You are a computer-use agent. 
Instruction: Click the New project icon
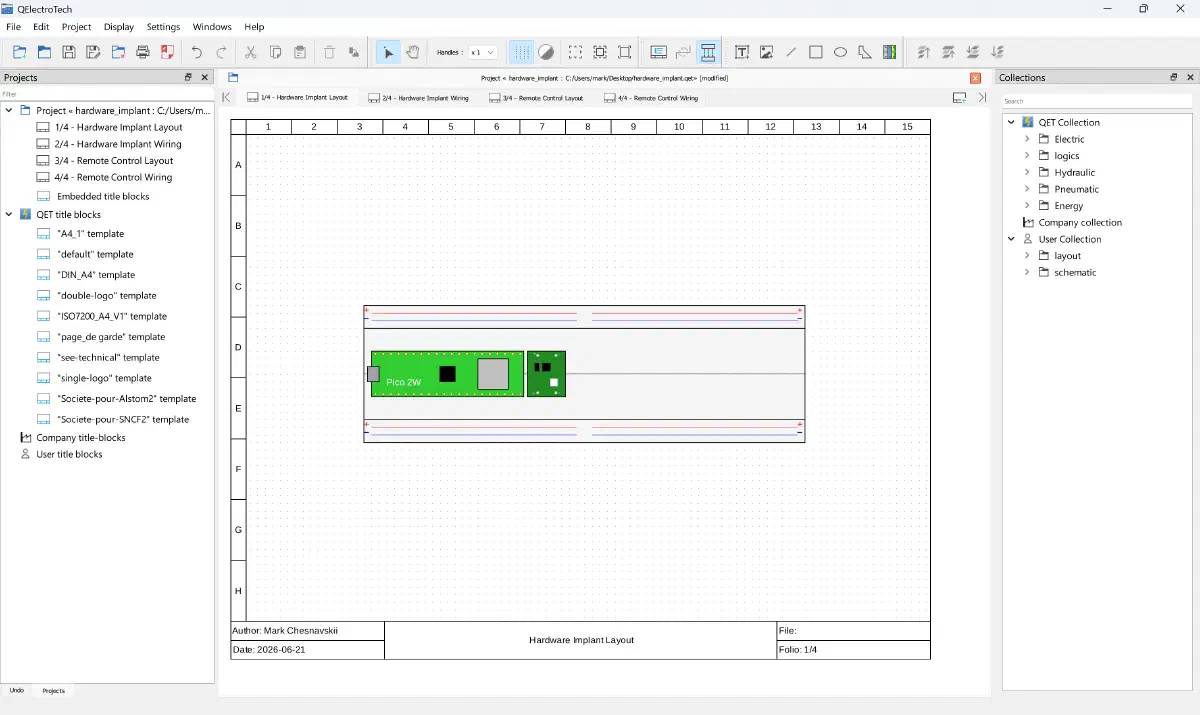point(20,52)
